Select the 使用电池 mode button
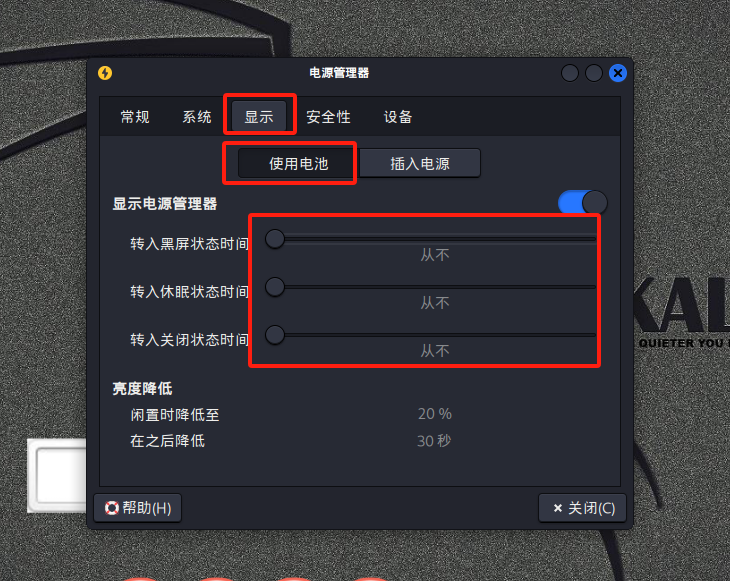The image size is (730, 581). pos(296,163)
